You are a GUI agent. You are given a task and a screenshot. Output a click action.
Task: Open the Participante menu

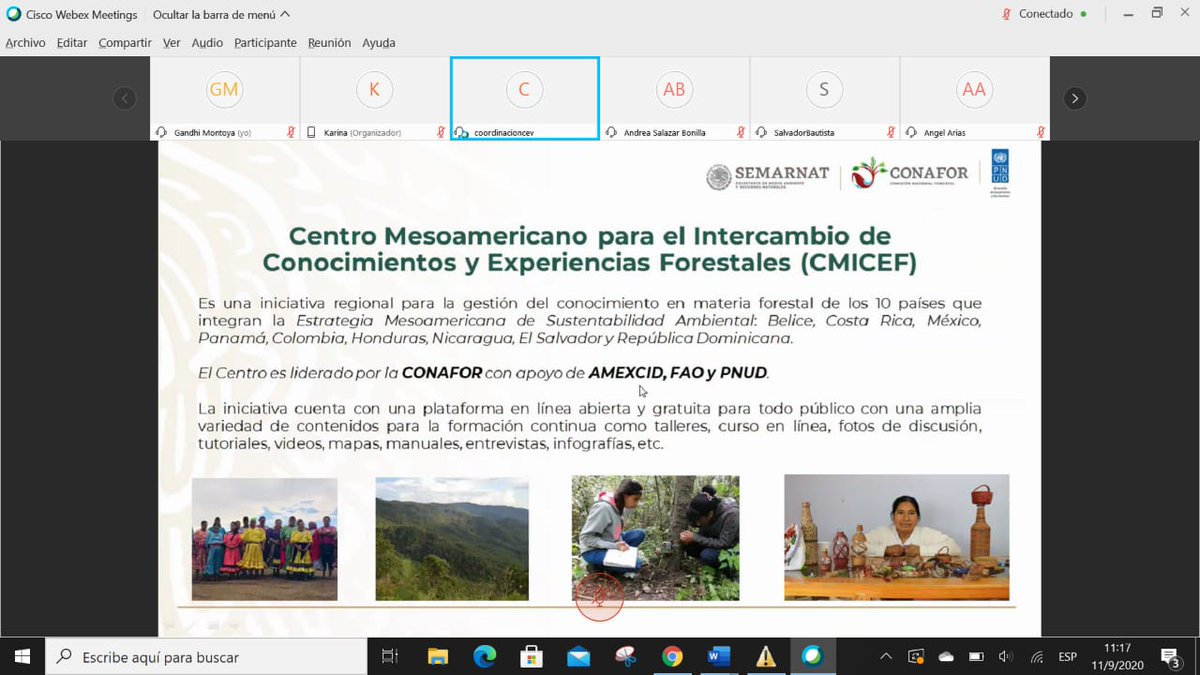coord(265,43)
